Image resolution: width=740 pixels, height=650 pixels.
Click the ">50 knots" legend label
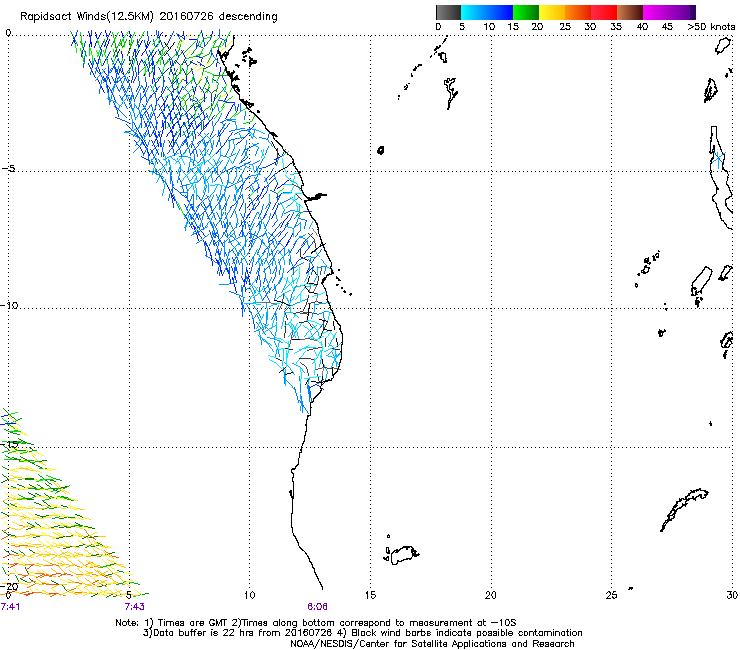click(x=711, y=27)
